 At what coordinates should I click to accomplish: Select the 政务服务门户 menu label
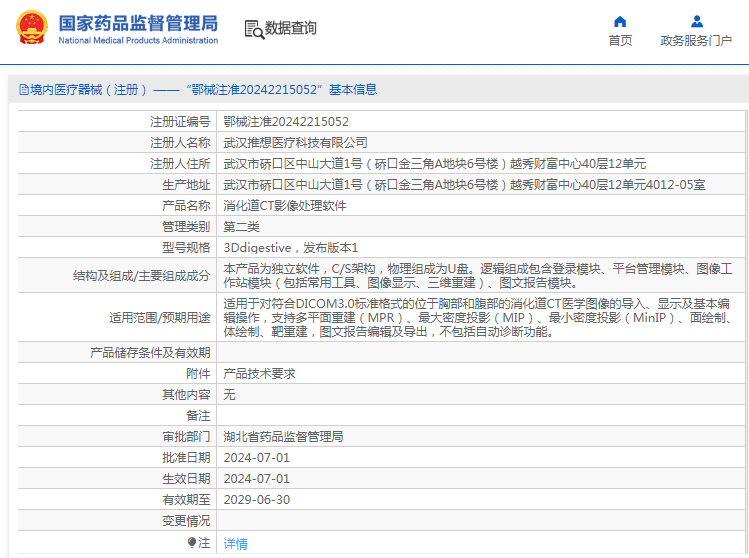pos(696,41)
